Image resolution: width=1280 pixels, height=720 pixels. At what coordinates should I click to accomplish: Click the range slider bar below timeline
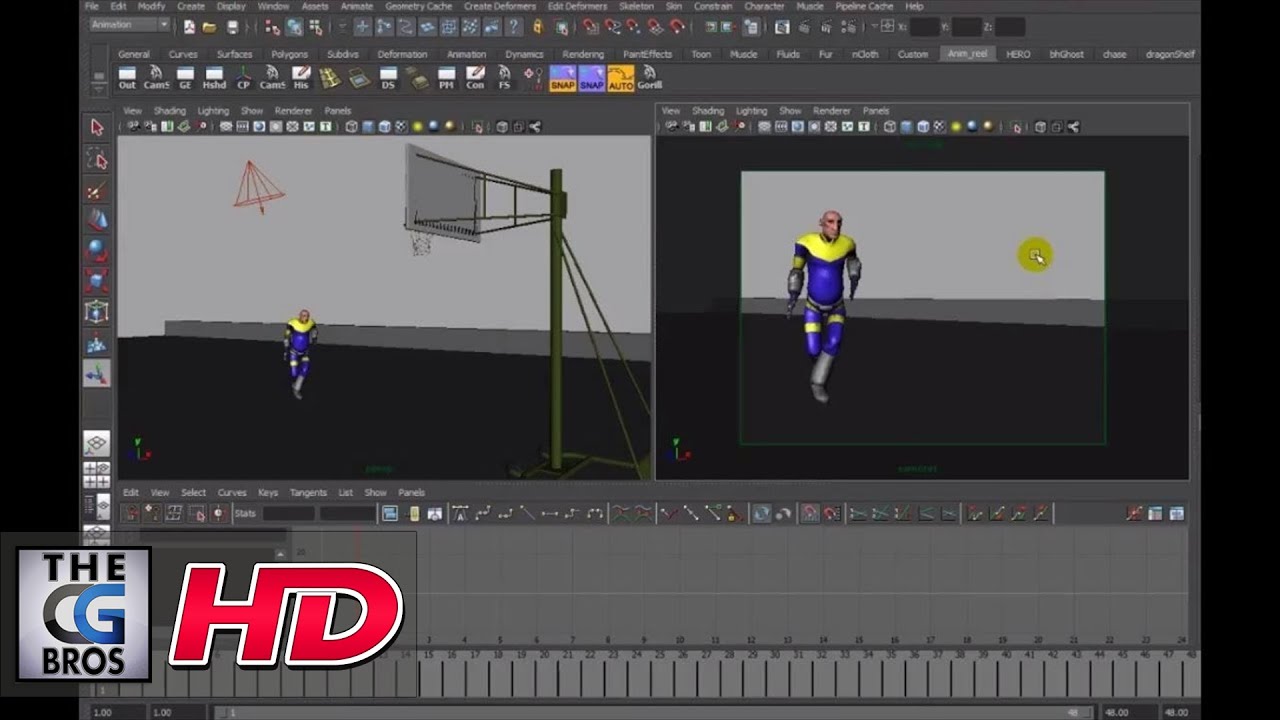click(654, 712)
